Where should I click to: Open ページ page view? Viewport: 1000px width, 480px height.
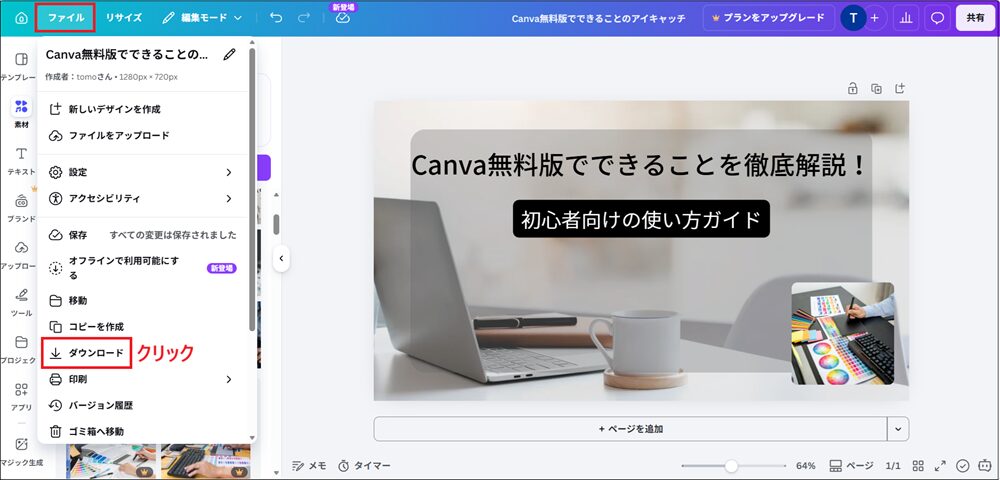click(851, 466)
